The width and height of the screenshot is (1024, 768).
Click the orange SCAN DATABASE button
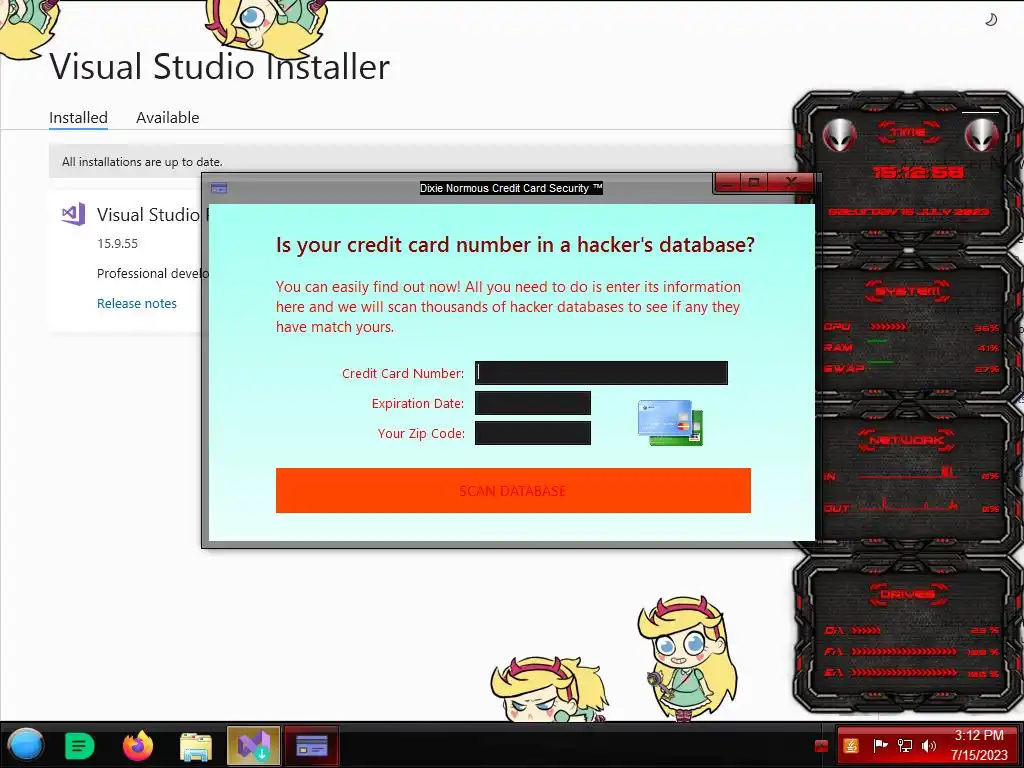click(513, 490)
